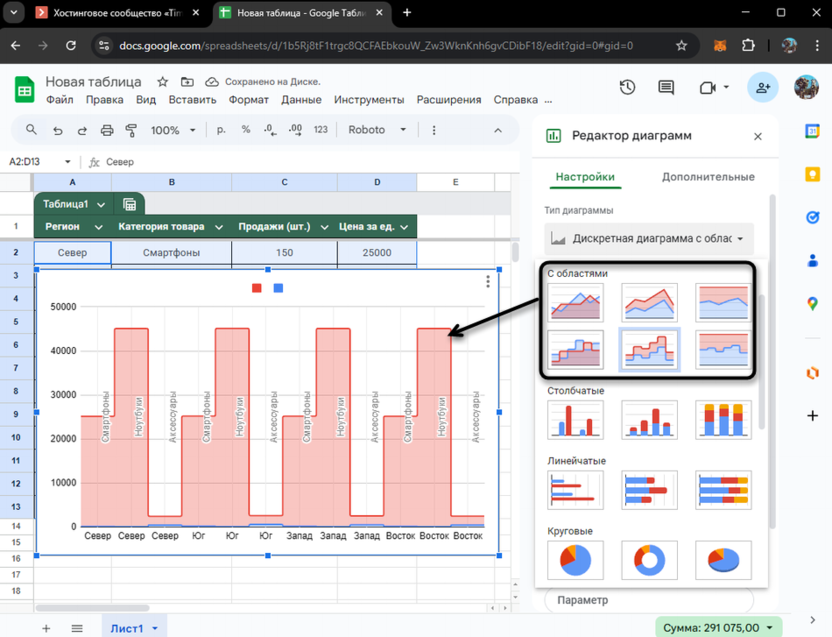Click the Сумма total button
Screen dimensions: 832x637
point(719,627)
